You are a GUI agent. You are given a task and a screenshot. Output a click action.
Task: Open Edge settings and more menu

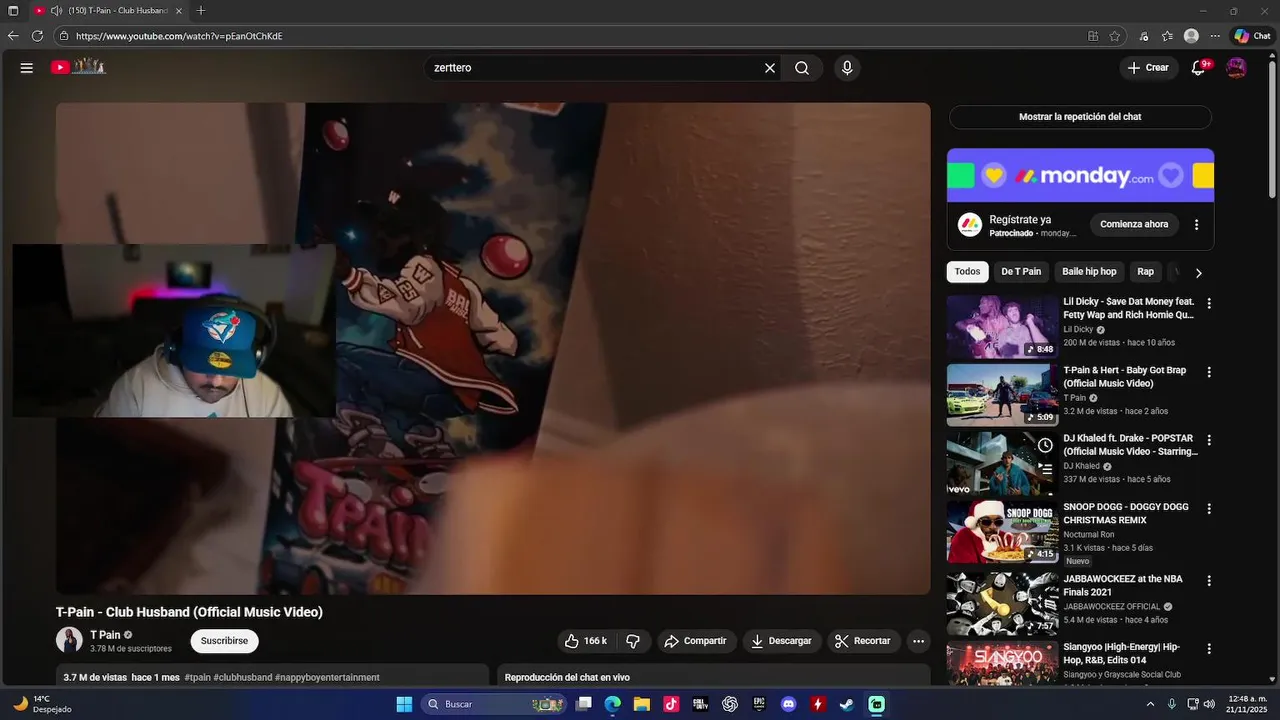(x=1215, y=36)
